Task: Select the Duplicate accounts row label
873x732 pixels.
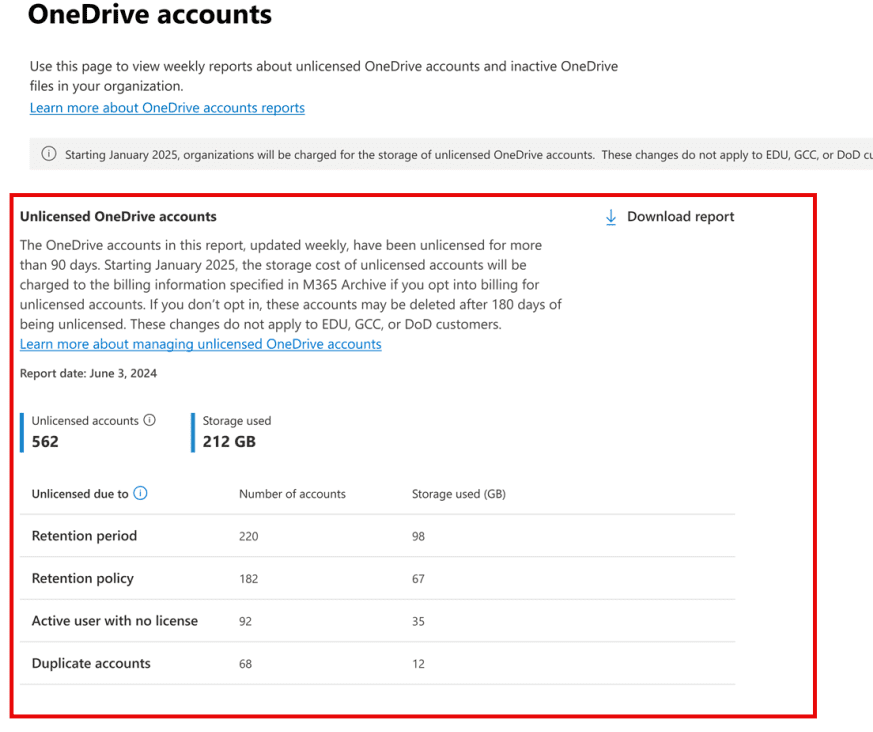Action: 91,663
